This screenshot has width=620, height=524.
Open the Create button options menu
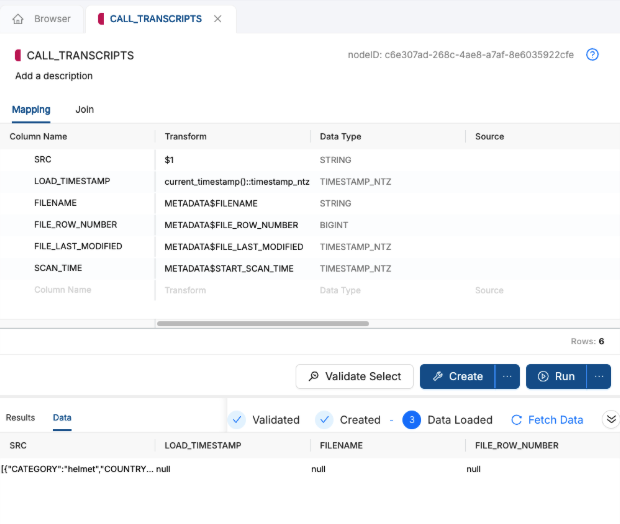click(x=508, y=377)
